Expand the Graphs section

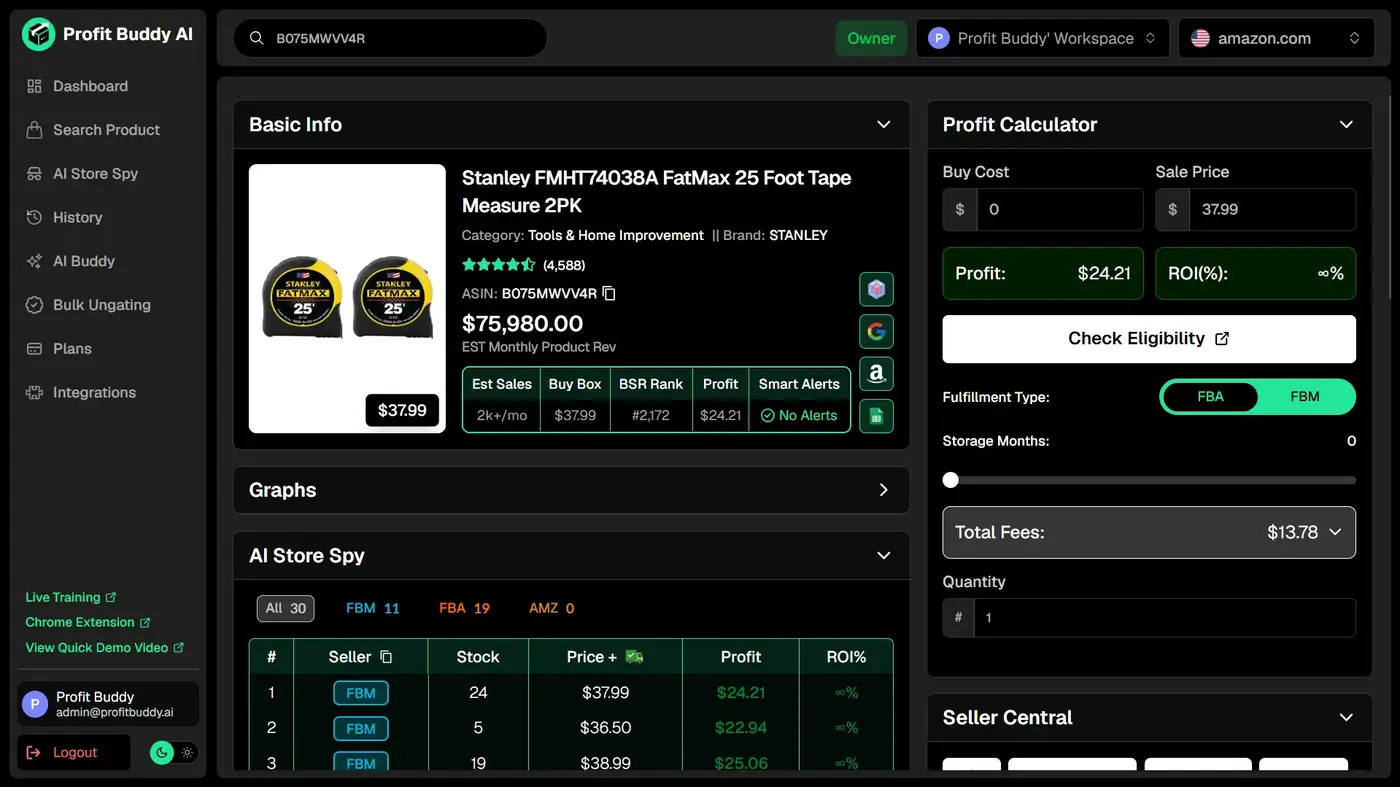(883, 490)
